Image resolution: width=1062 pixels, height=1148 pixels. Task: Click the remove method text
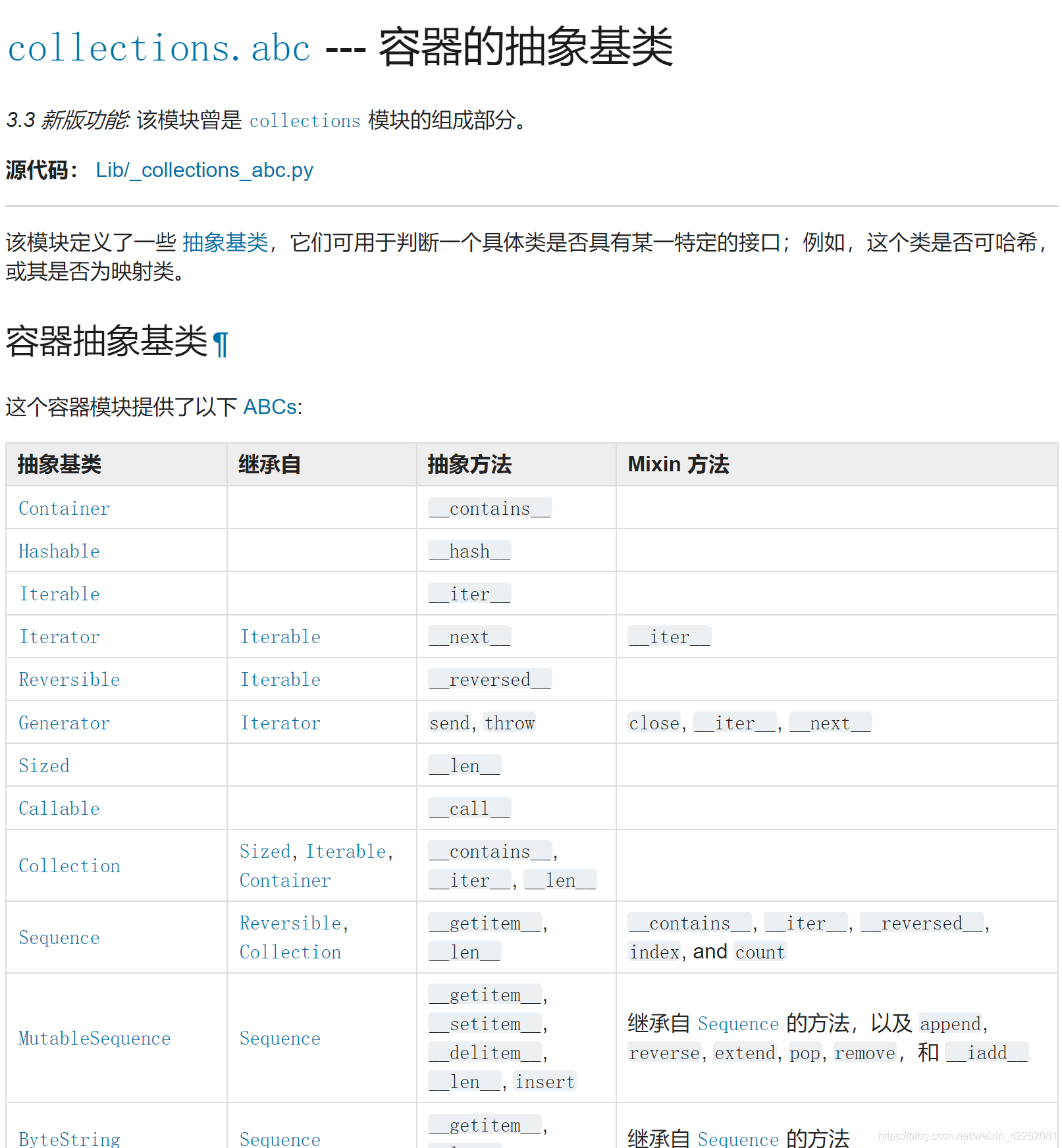[x=864, y=1053]
